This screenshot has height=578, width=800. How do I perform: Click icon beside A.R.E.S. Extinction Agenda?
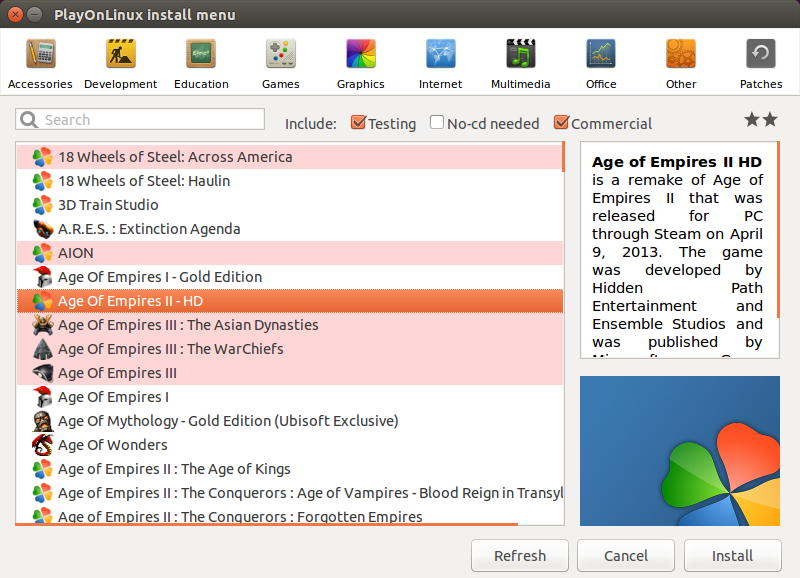pyautogui.click(x=42, y=229)
